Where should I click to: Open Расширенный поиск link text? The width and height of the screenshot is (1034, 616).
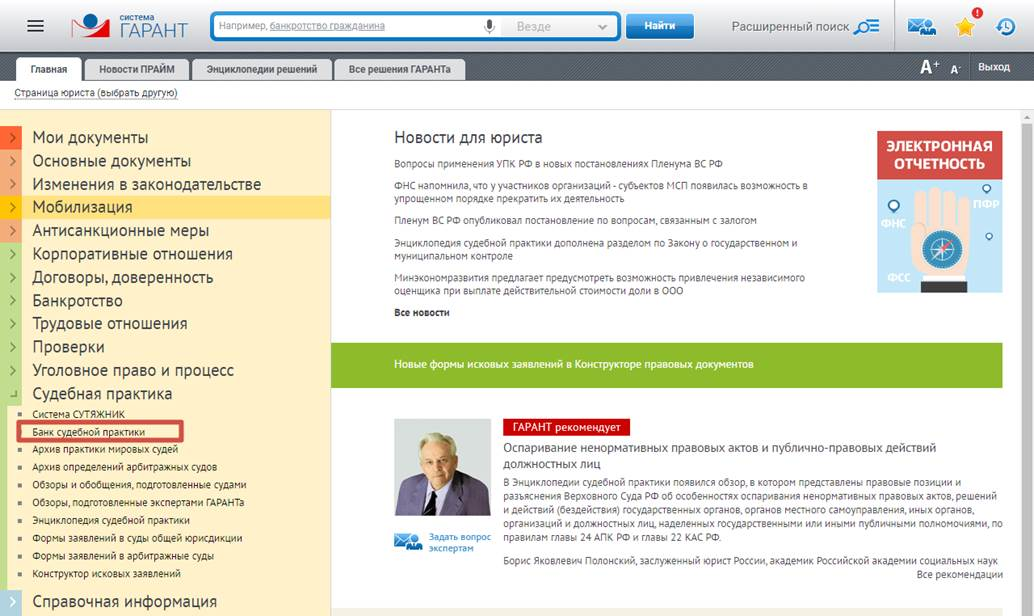(x=790, y=26)
